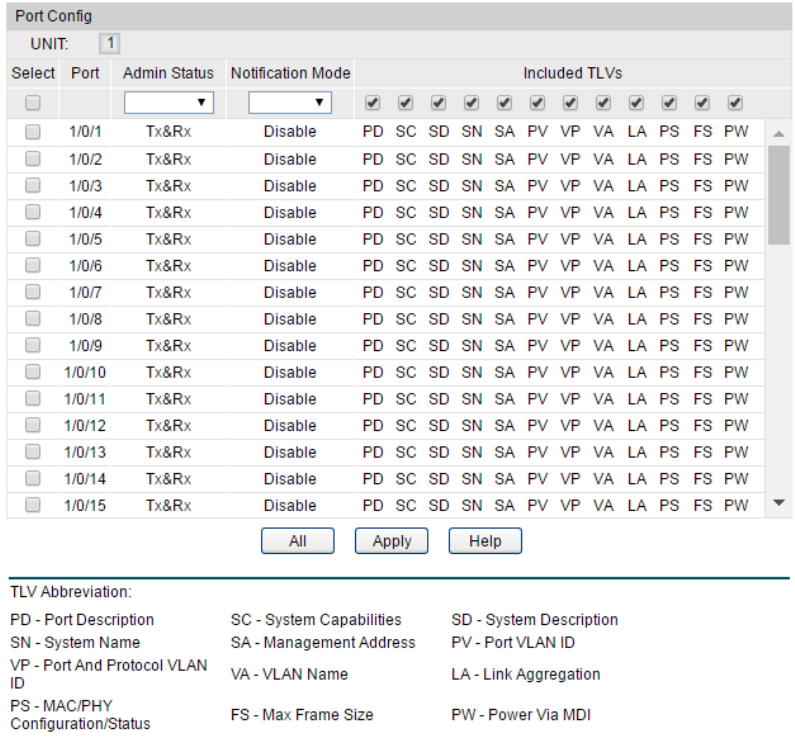
Task: Click the Included TLVs column header
Action: pyautogui.click(x=572, y=73)
